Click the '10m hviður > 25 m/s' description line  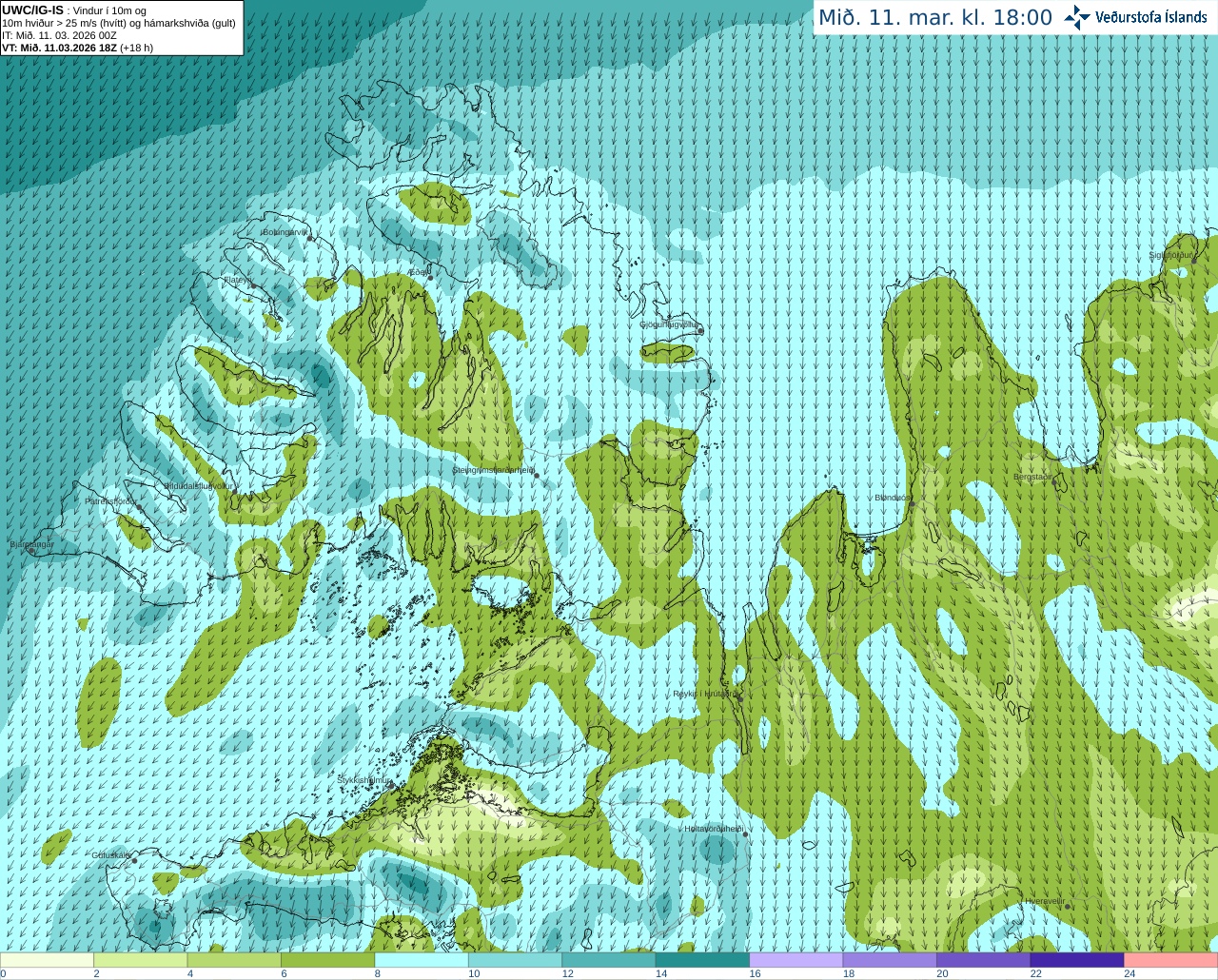119,23
